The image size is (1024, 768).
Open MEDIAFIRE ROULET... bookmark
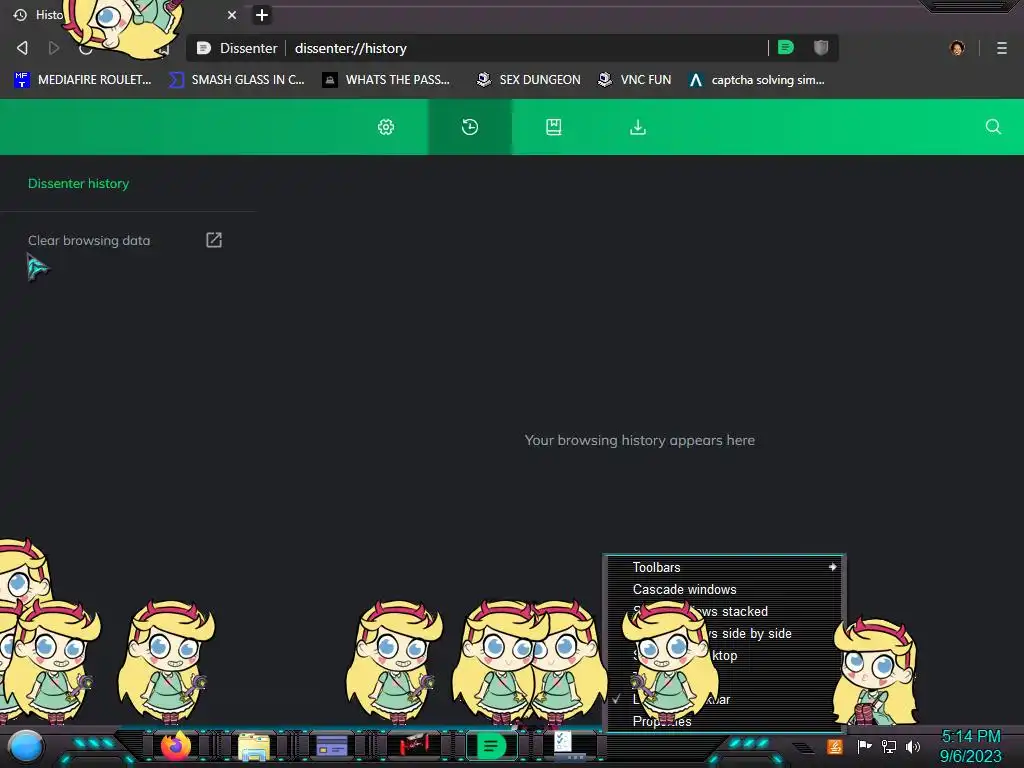click(x=83, y=80)
